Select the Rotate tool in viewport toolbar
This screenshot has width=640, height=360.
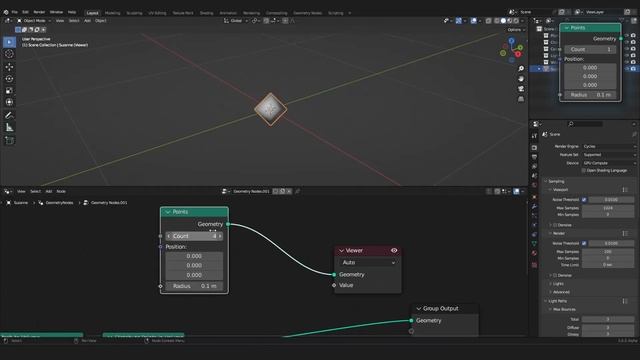[9, 79]
